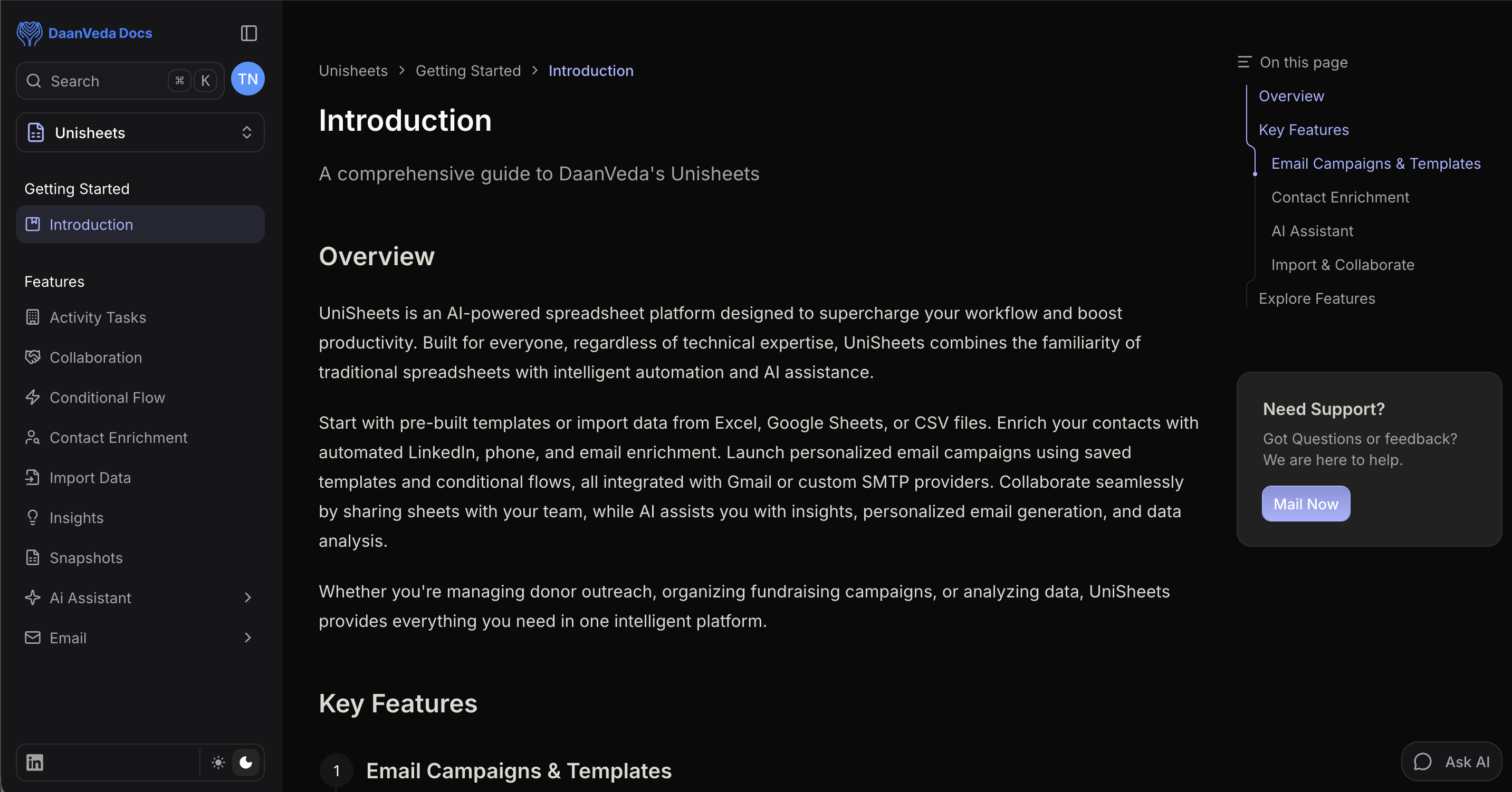Open the Collaboration handshake icon
Viewport: 1512px width, 792px height.
point(33,358)
